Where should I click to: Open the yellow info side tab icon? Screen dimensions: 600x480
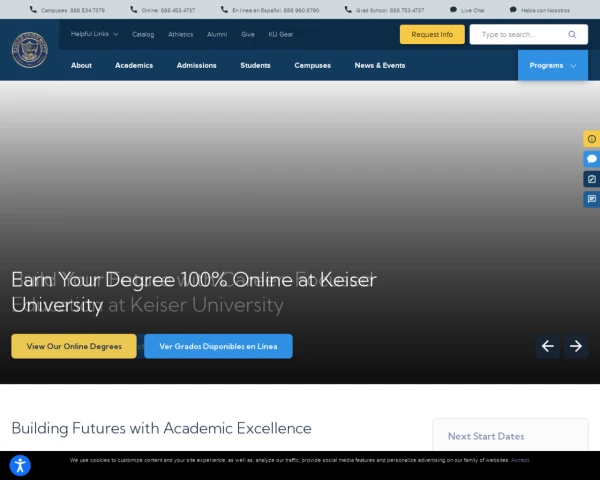point(592,139)
